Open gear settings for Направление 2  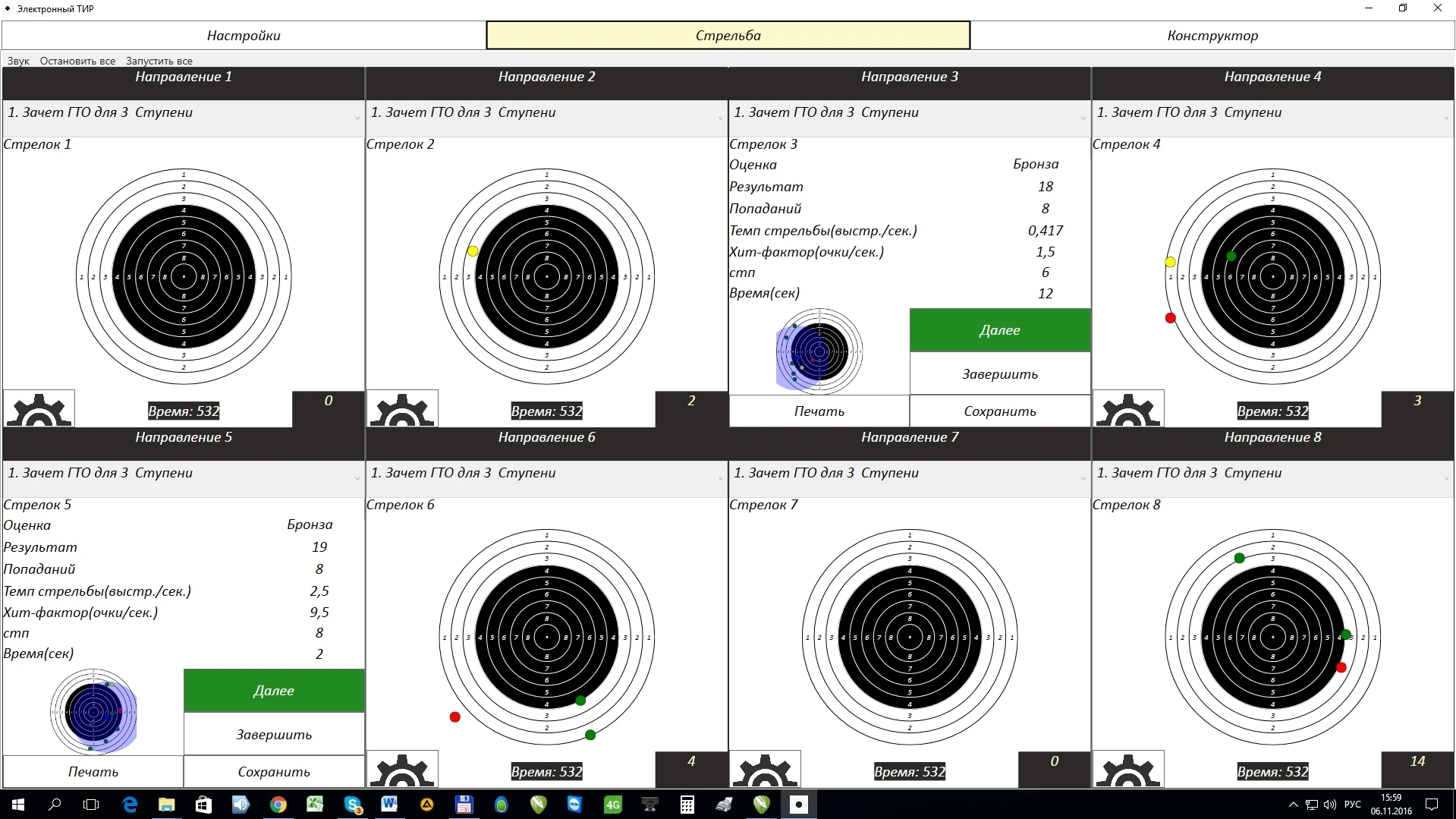[402, 409]
